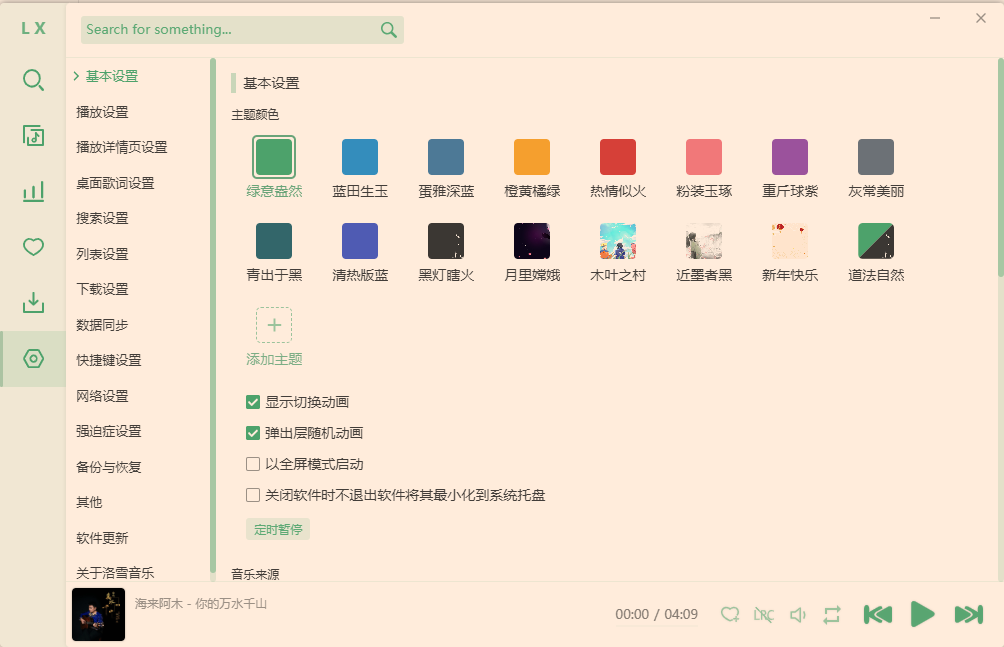Apply the 青出于黑 teal theme
The image size is (1004, 647).
[x=274, y=241]
